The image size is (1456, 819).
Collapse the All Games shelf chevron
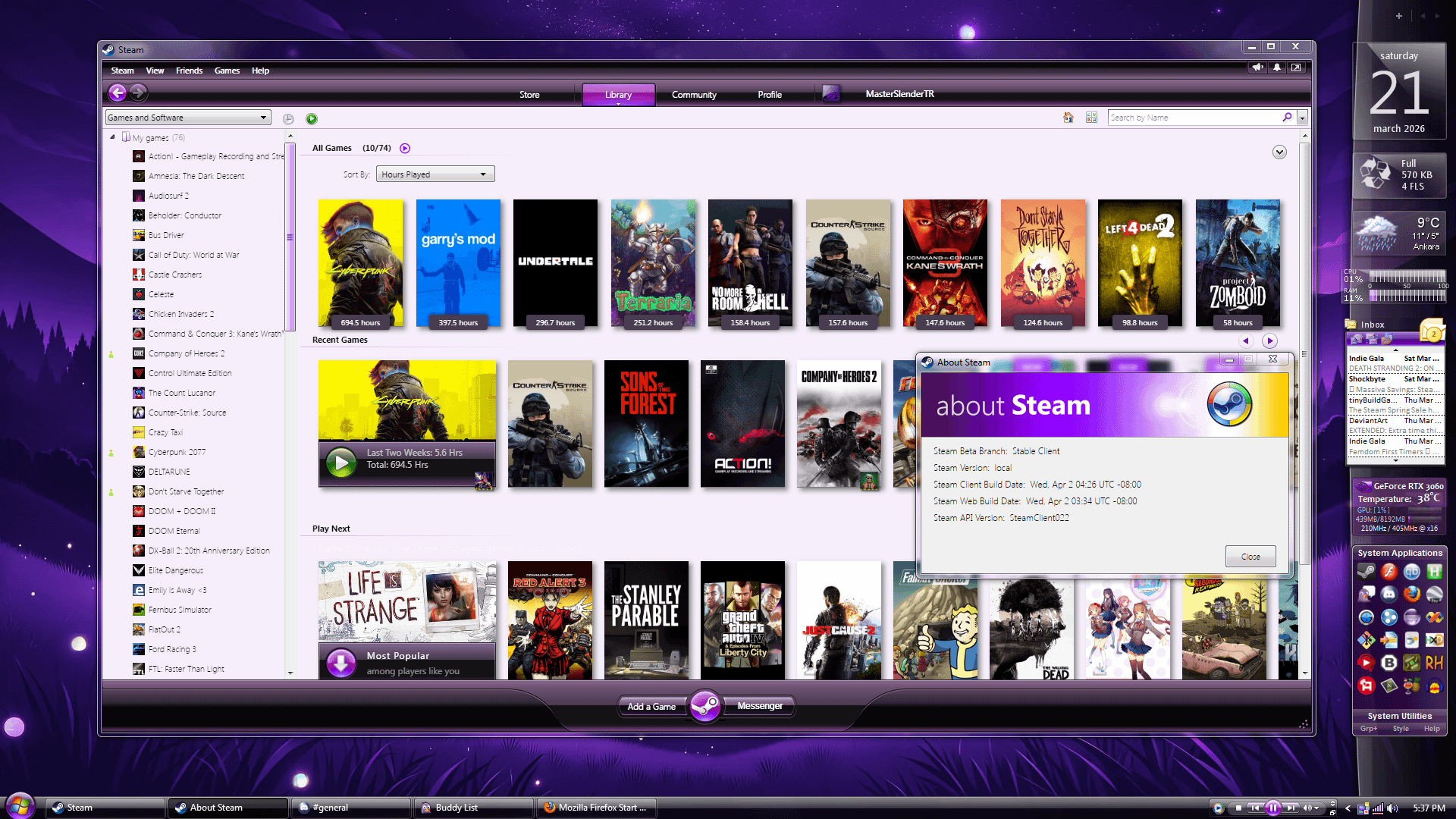[x=1279, y=152]
